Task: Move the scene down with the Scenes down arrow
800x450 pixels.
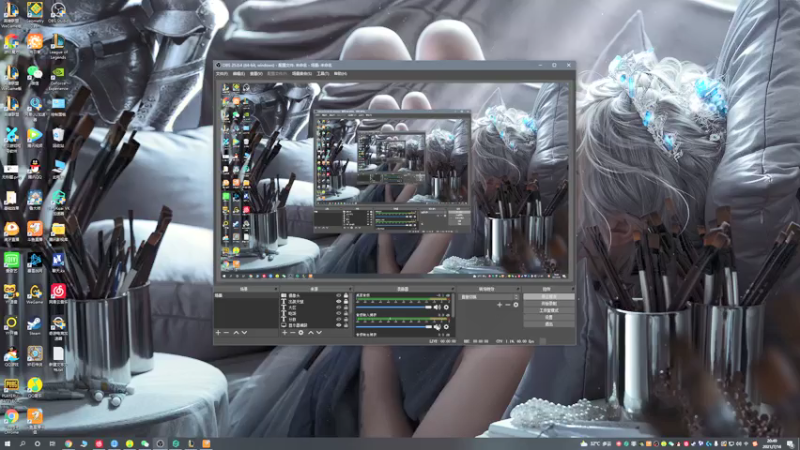Action: point(244,333)
